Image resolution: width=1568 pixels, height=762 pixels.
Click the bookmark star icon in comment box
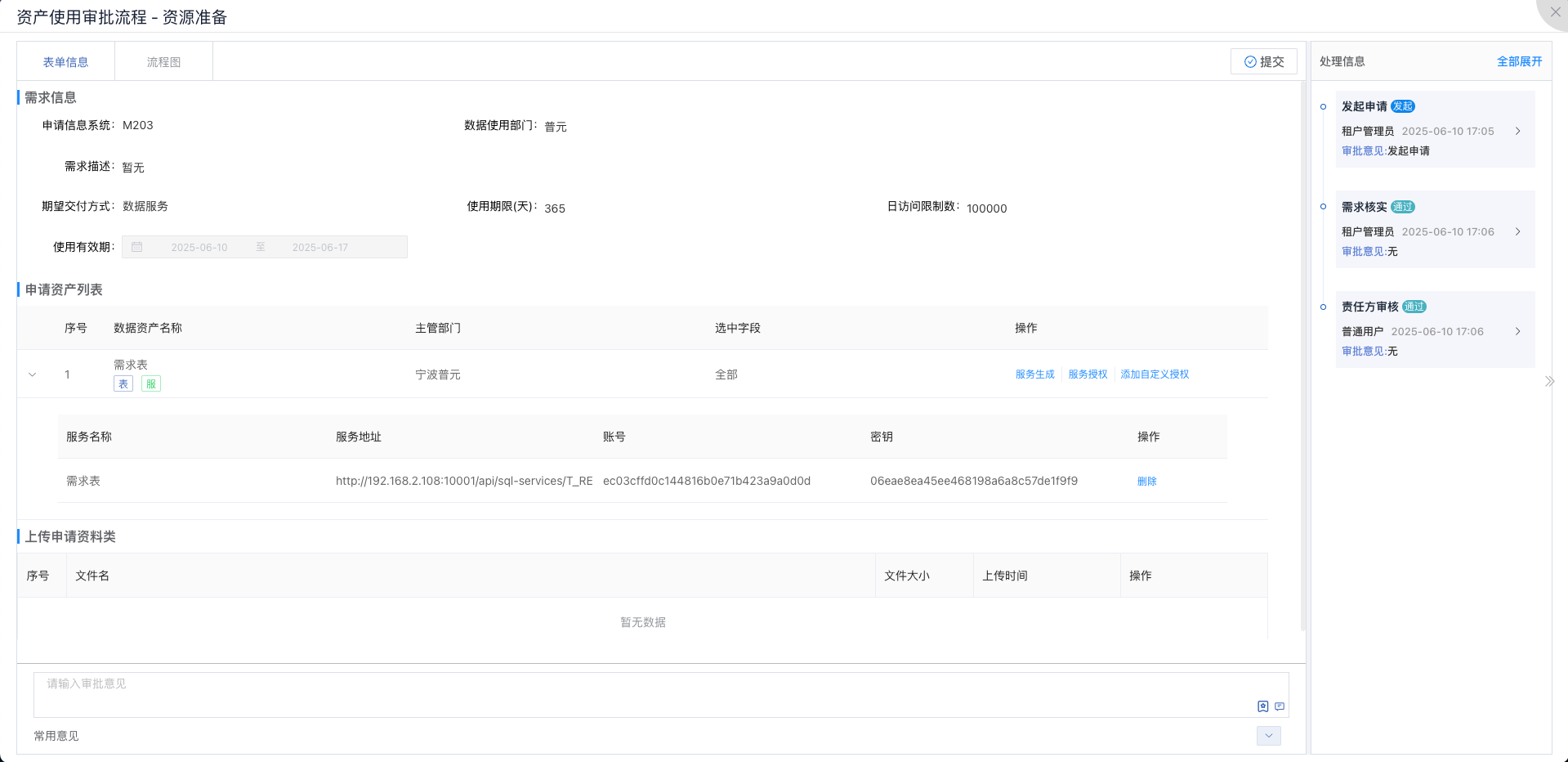click(1262, 706)
